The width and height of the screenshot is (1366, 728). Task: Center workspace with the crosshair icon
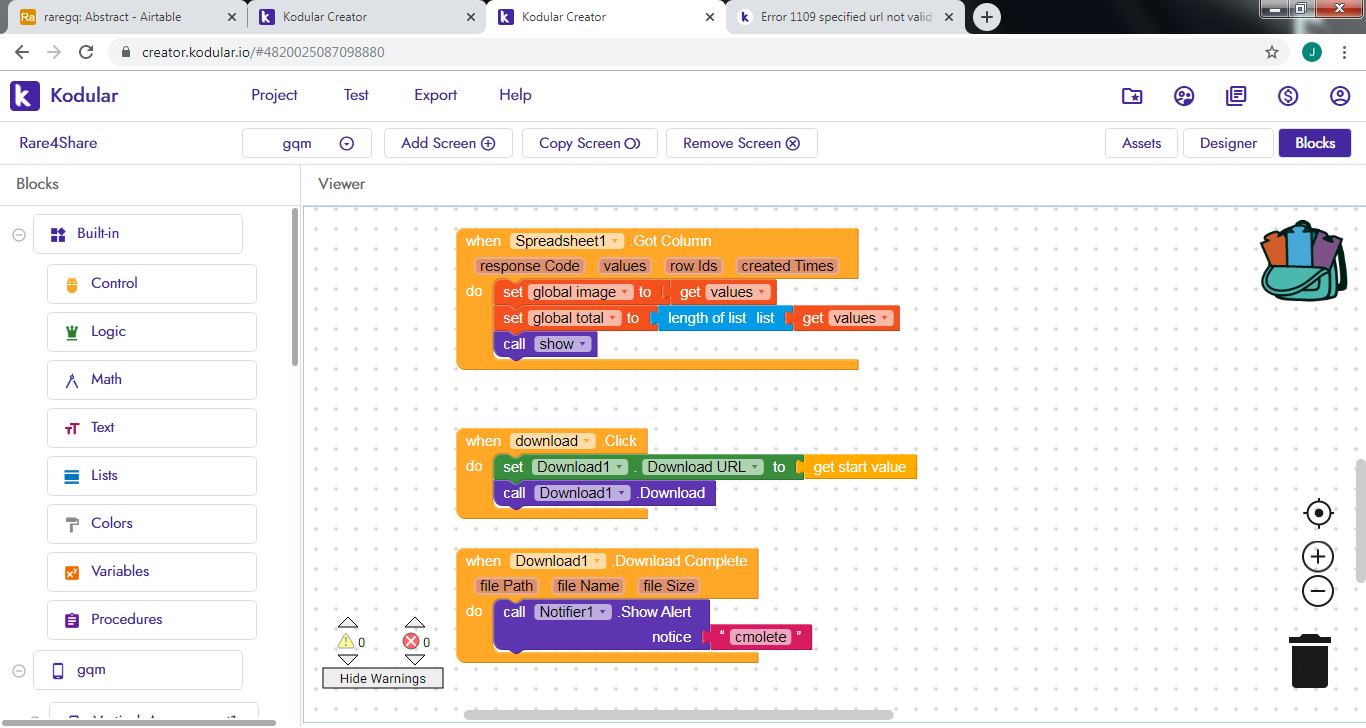point(1319,513)
